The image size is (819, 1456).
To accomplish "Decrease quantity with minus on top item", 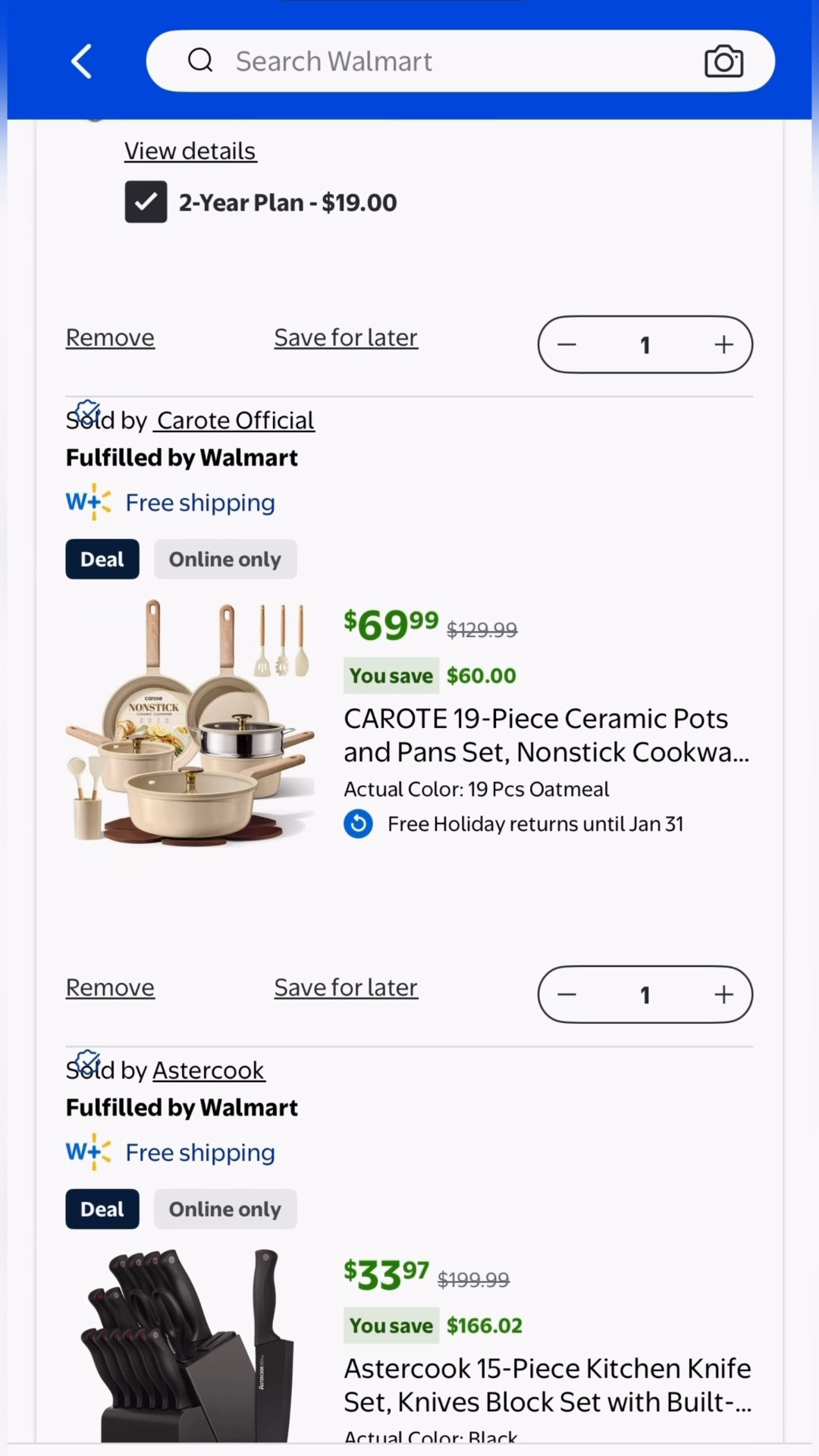I will [x=567, y=345].
